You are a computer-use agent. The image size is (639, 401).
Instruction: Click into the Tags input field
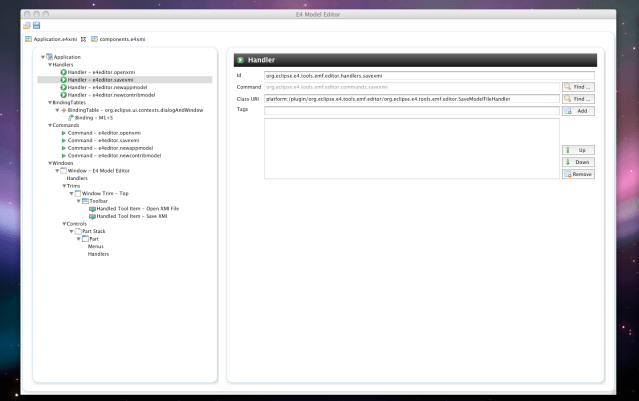coord(410,111)
